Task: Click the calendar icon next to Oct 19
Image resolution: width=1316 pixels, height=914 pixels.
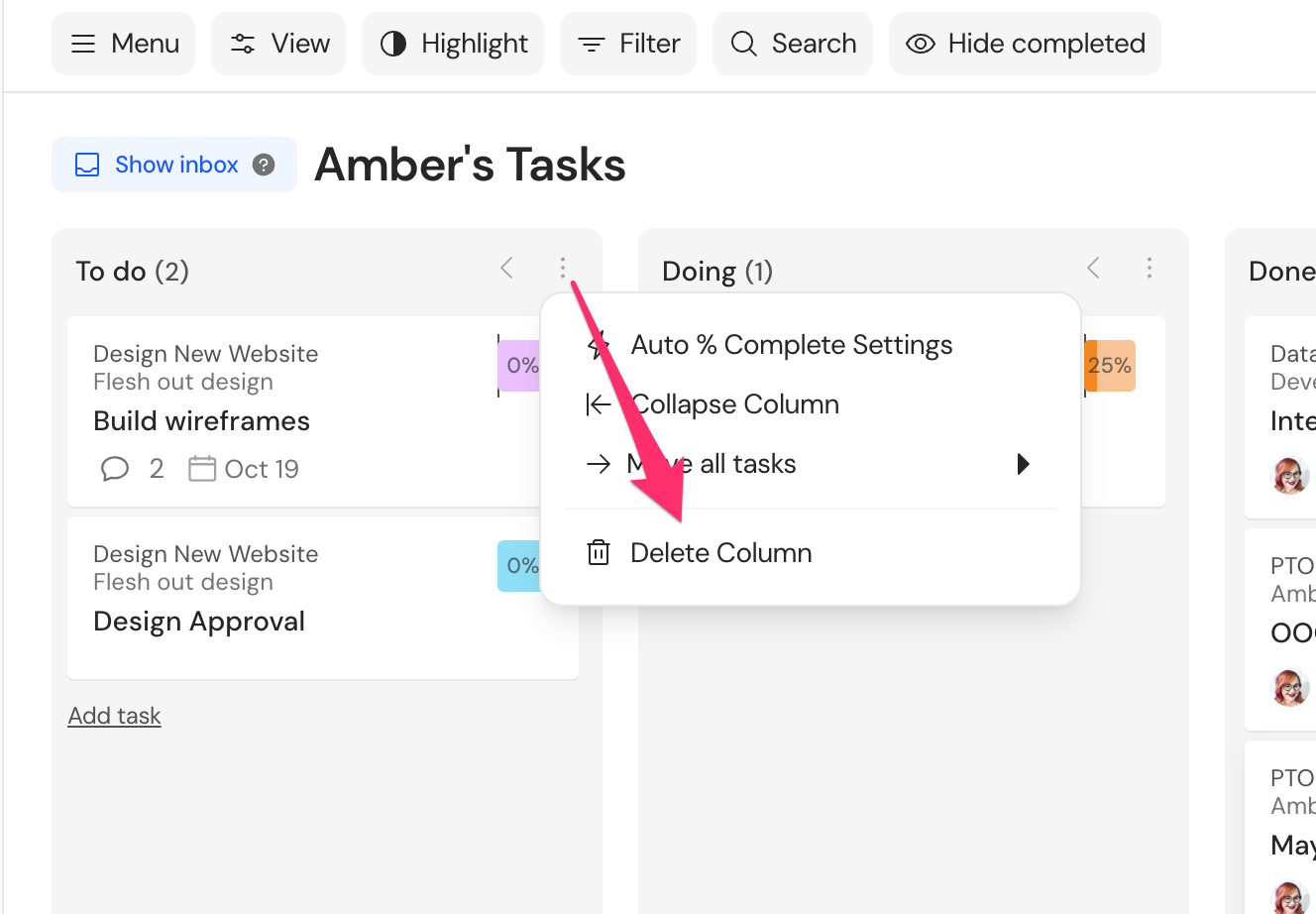Action: point(202,468)
